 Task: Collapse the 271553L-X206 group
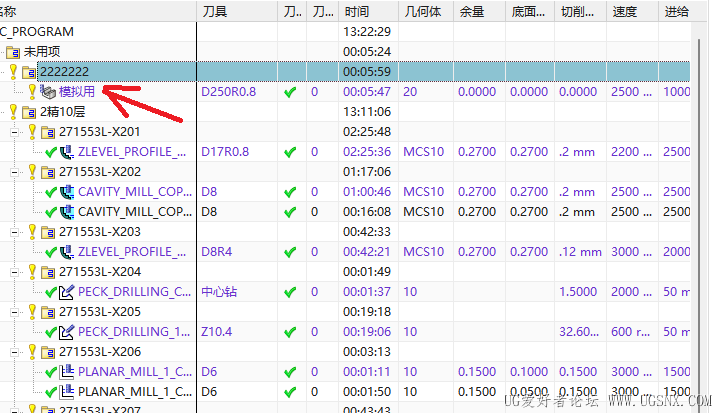pos(15,353)
